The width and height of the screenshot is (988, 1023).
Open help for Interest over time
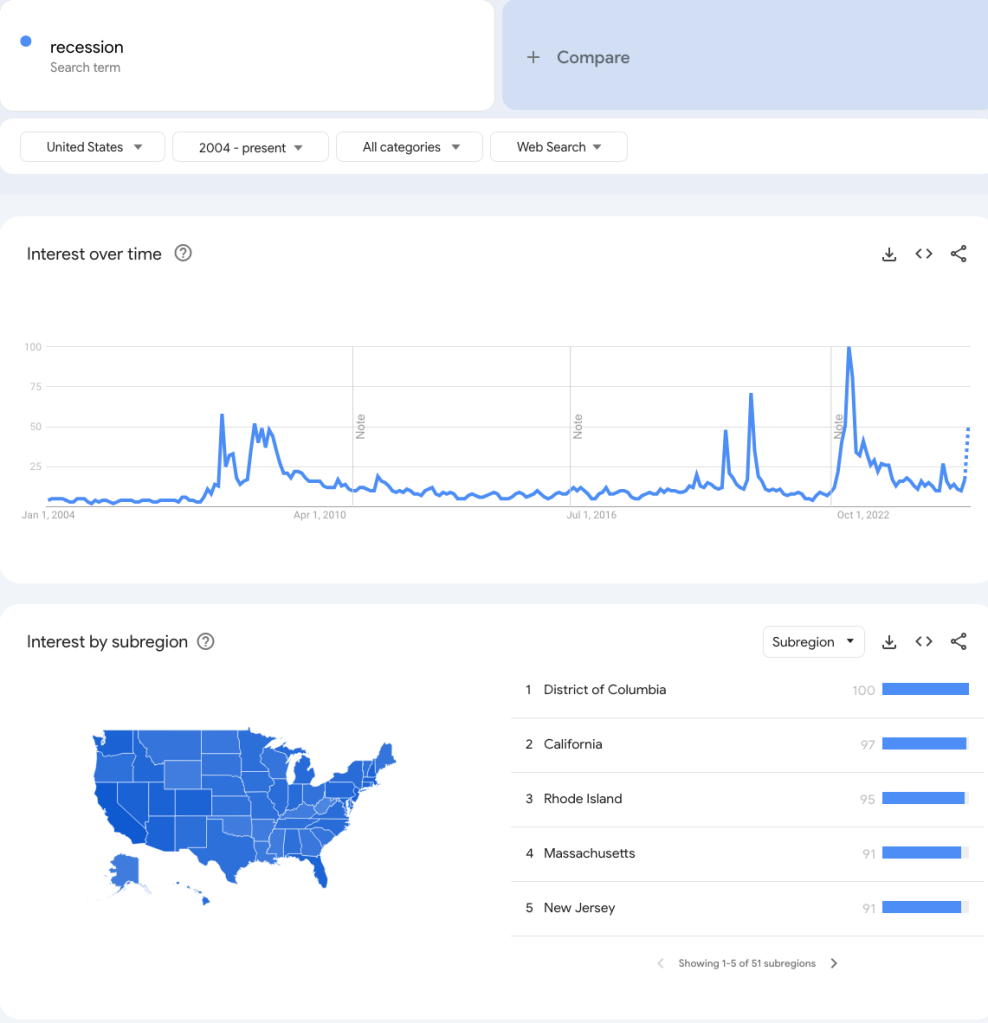pyautogui.click(x=183, y=253)
